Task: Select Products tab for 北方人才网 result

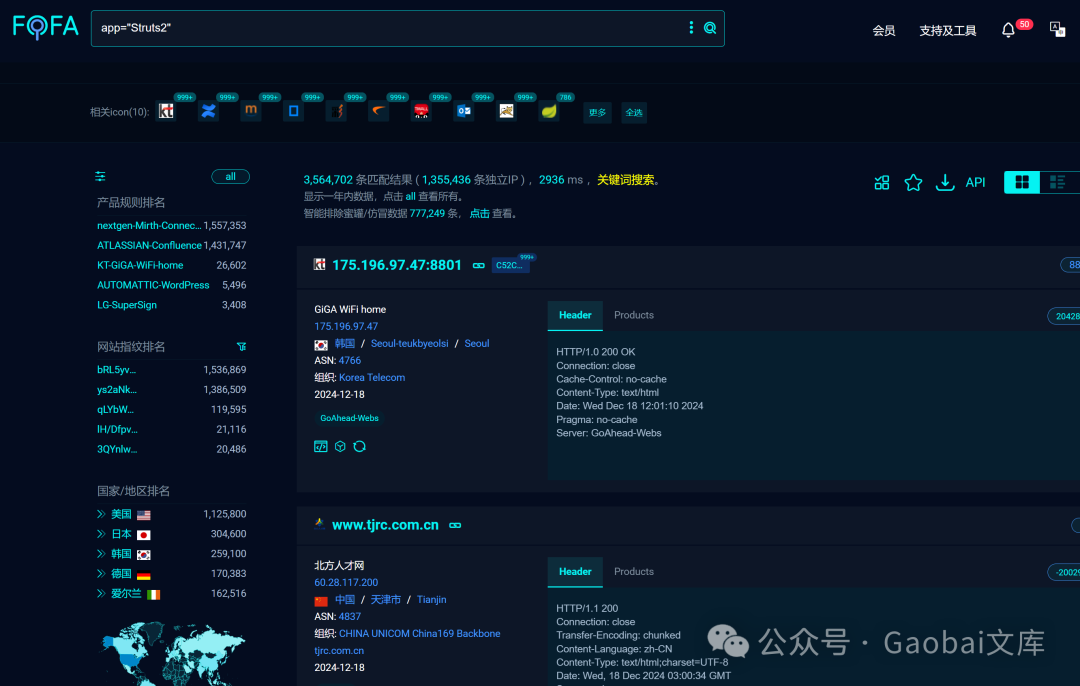Action: 634,572
